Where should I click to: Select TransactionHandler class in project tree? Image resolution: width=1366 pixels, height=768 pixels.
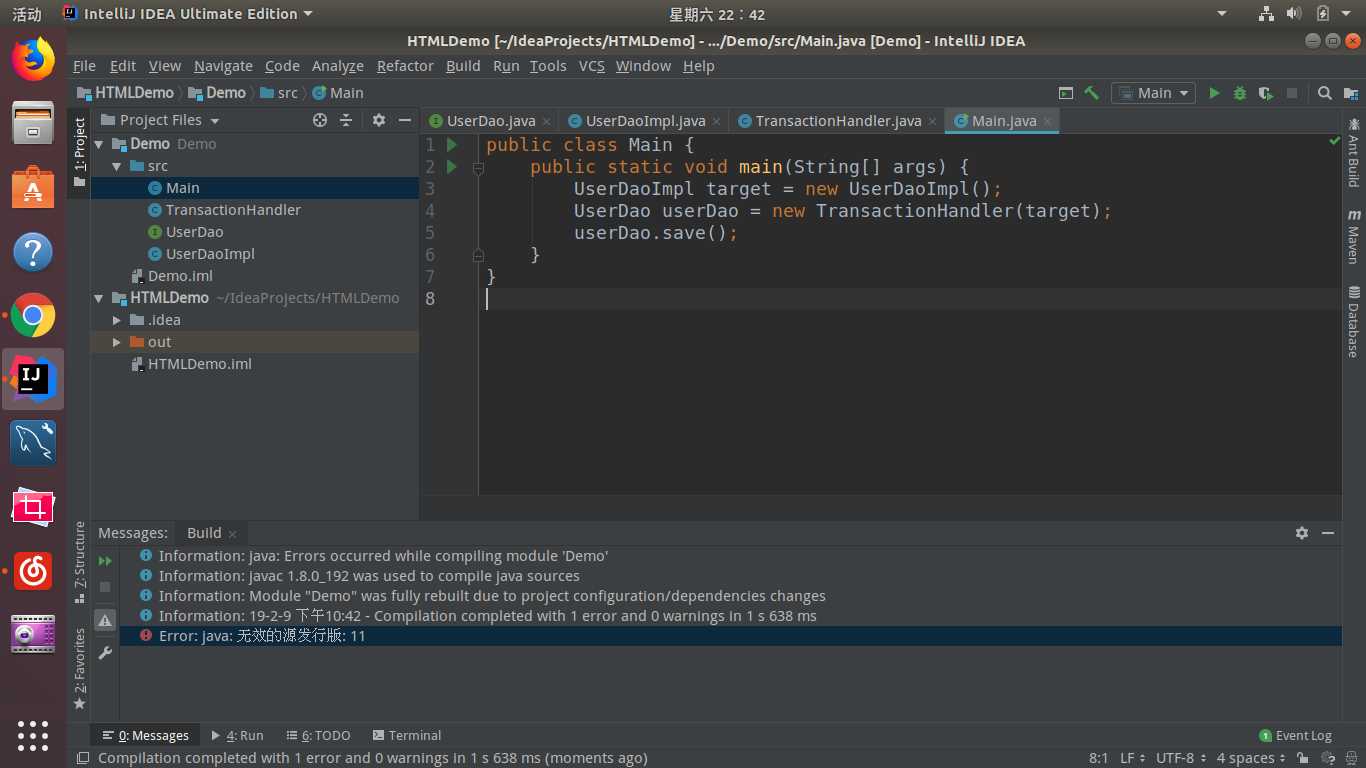coord(233,210)
